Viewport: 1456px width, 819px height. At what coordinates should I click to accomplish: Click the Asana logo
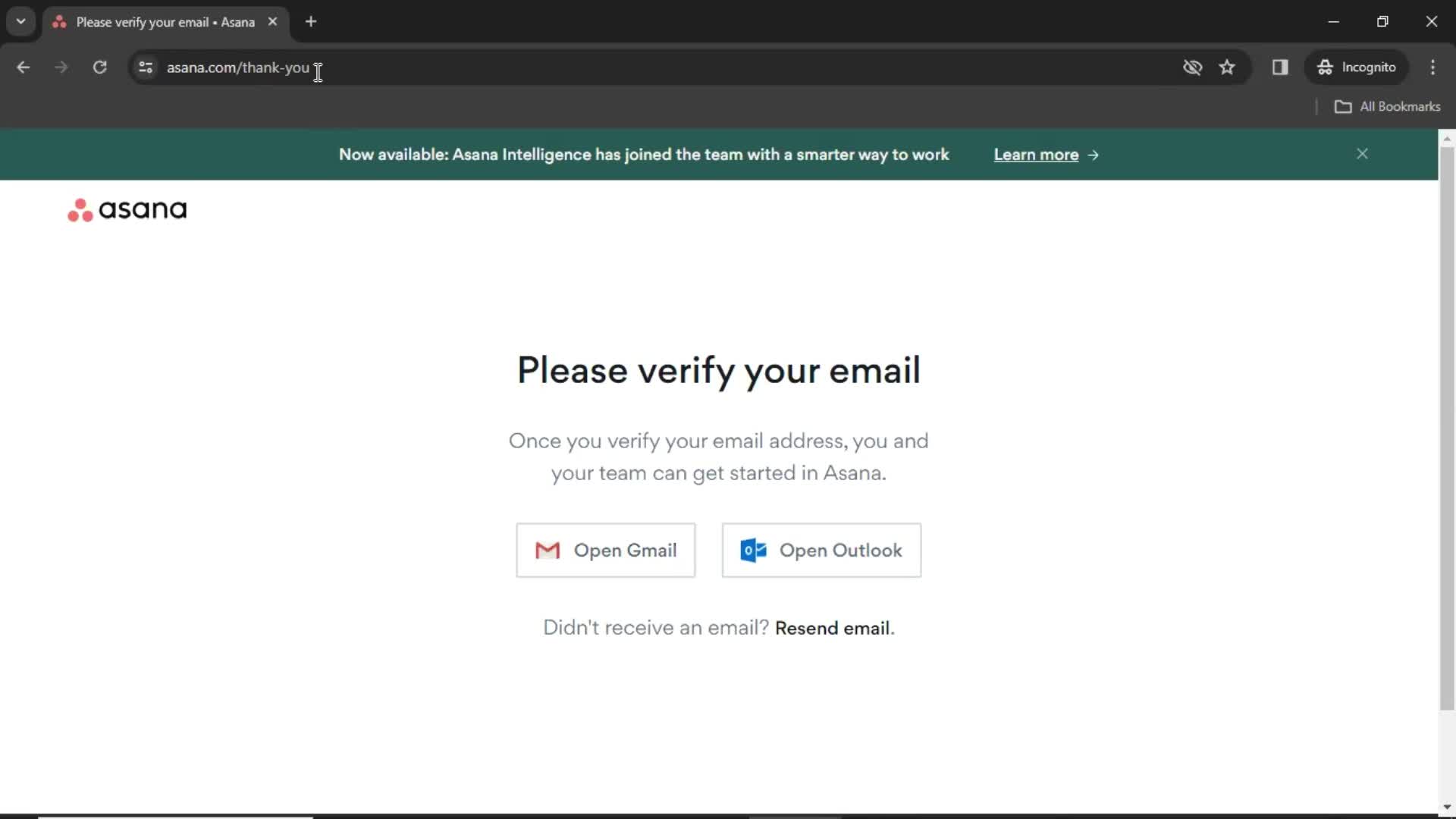point(127,209)
